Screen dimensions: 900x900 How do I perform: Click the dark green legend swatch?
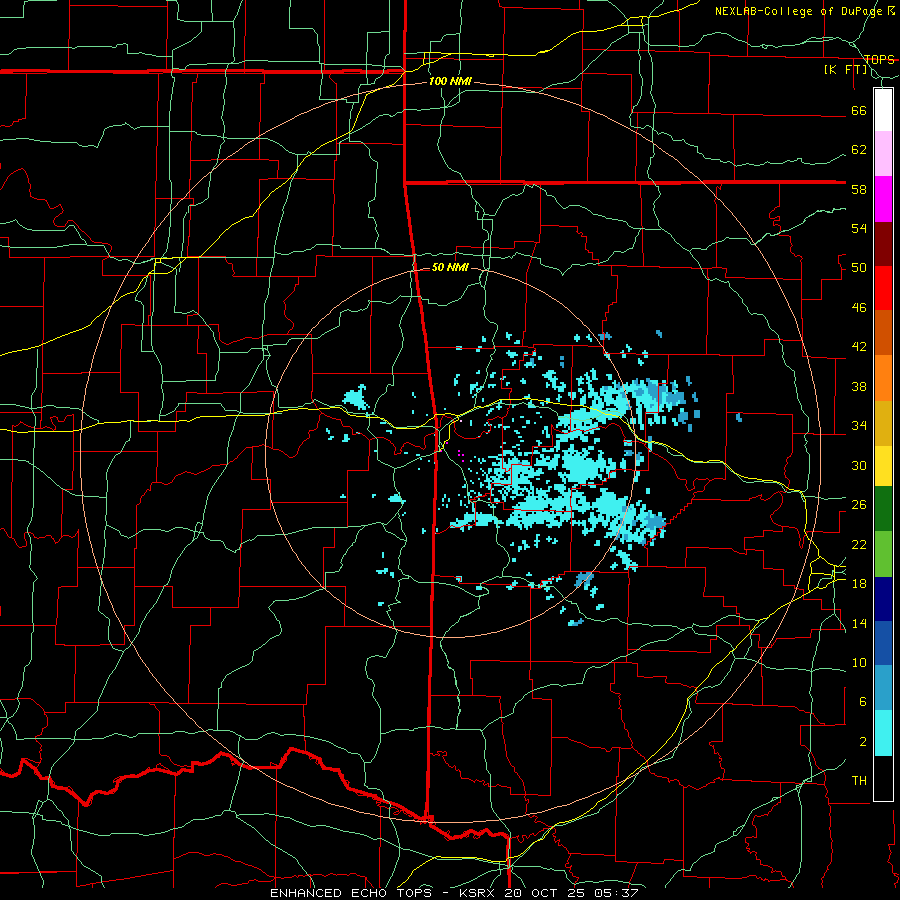coord(883,509)
